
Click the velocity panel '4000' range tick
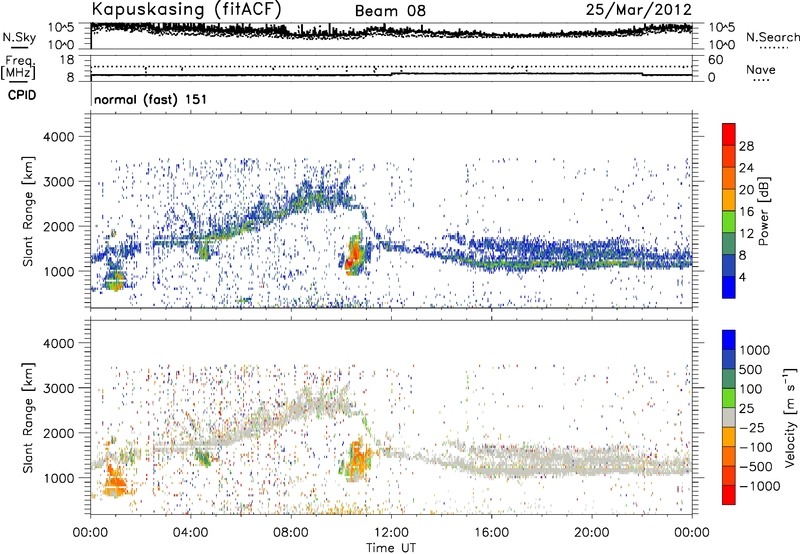[x=58, y=343]
